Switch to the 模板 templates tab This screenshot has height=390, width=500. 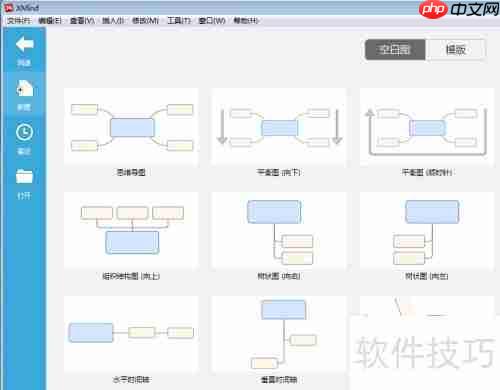pos(455,50)
